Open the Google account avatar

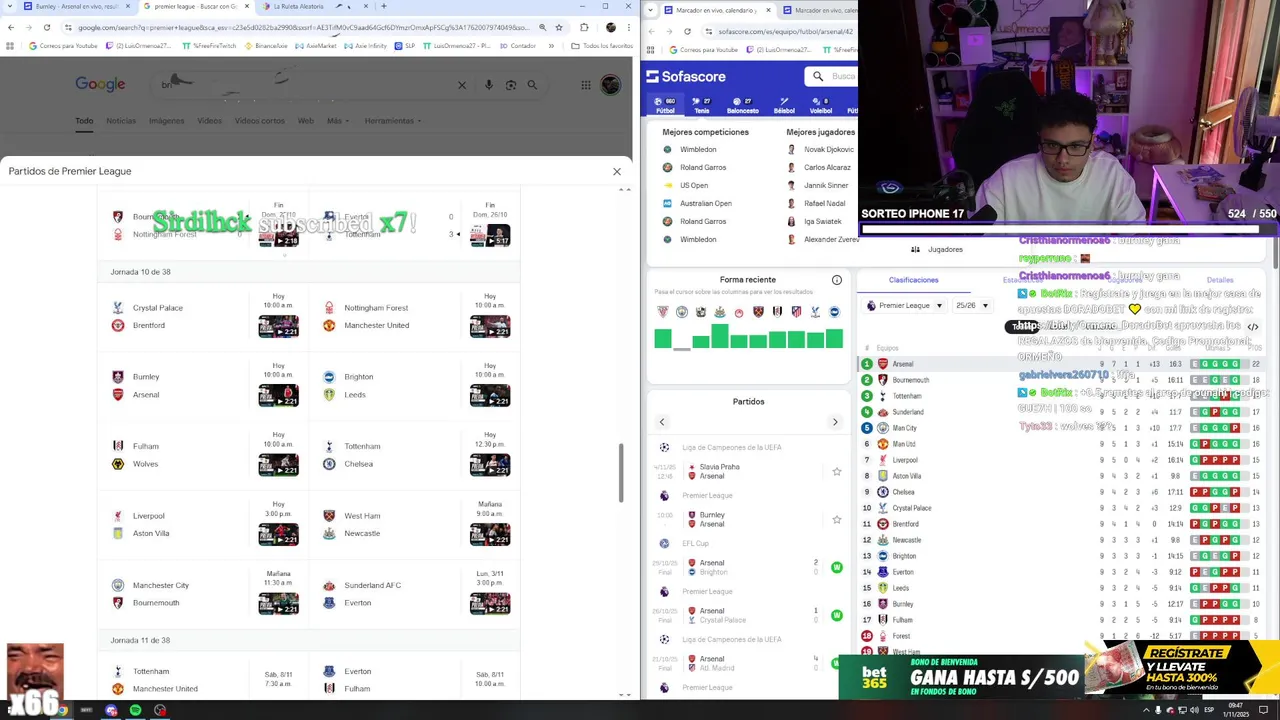coord(610,85)
